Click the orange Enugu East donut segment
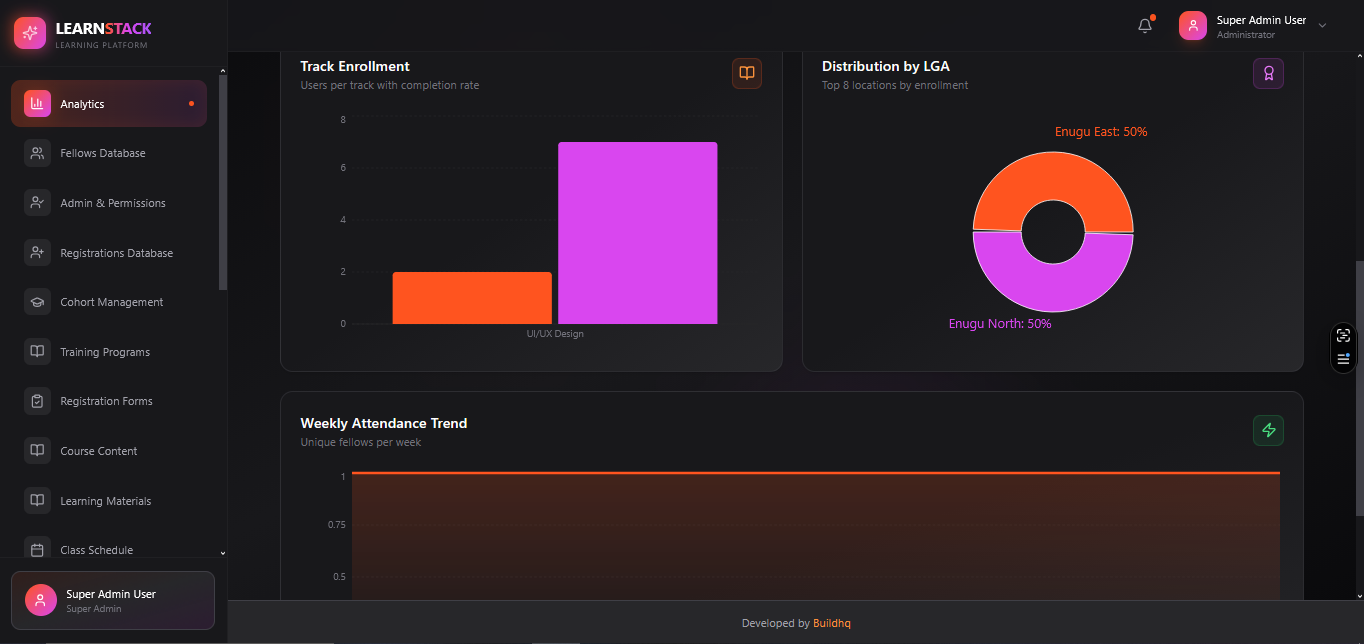The height and width of the screenshot is (644, 1364). pos(1053,180)
